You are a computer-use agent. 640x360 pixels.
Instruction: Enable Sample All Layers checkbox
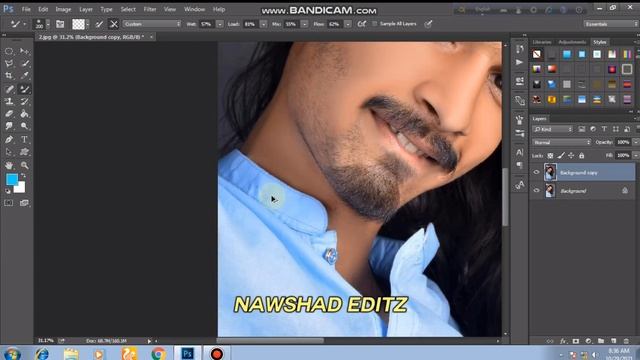click(x=375, y=24)
